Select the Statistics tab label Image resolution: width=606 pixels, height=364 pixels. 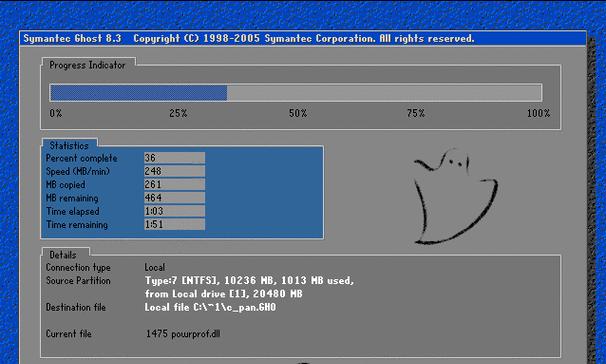click(x=69, y=146)
